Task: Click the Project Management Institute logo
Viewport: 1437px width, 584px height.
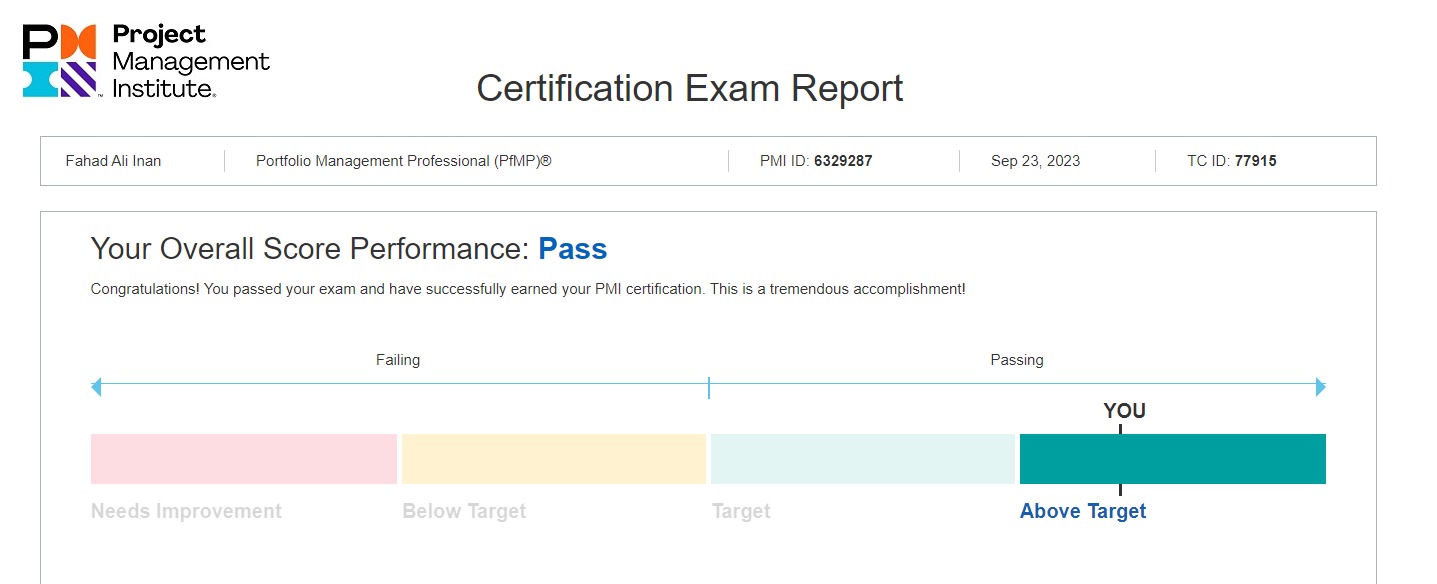Action: tap(146, 61)
